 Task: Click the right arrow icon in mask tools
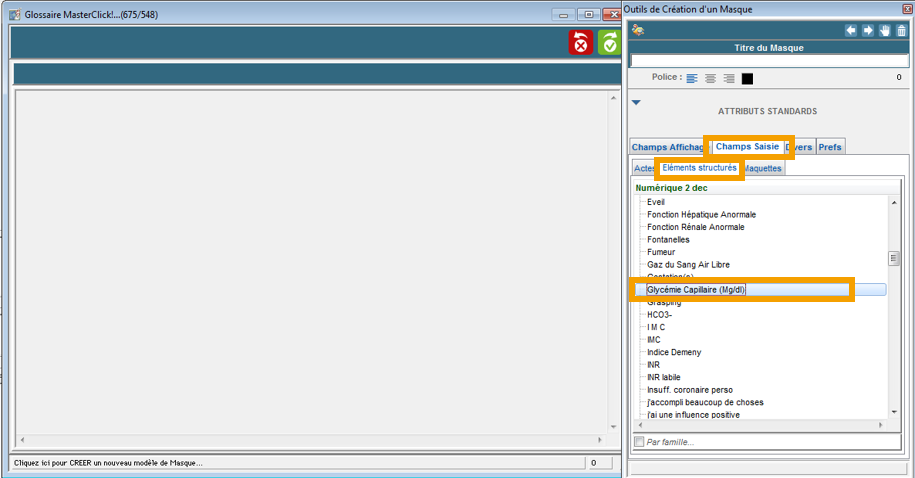(868, 31)
